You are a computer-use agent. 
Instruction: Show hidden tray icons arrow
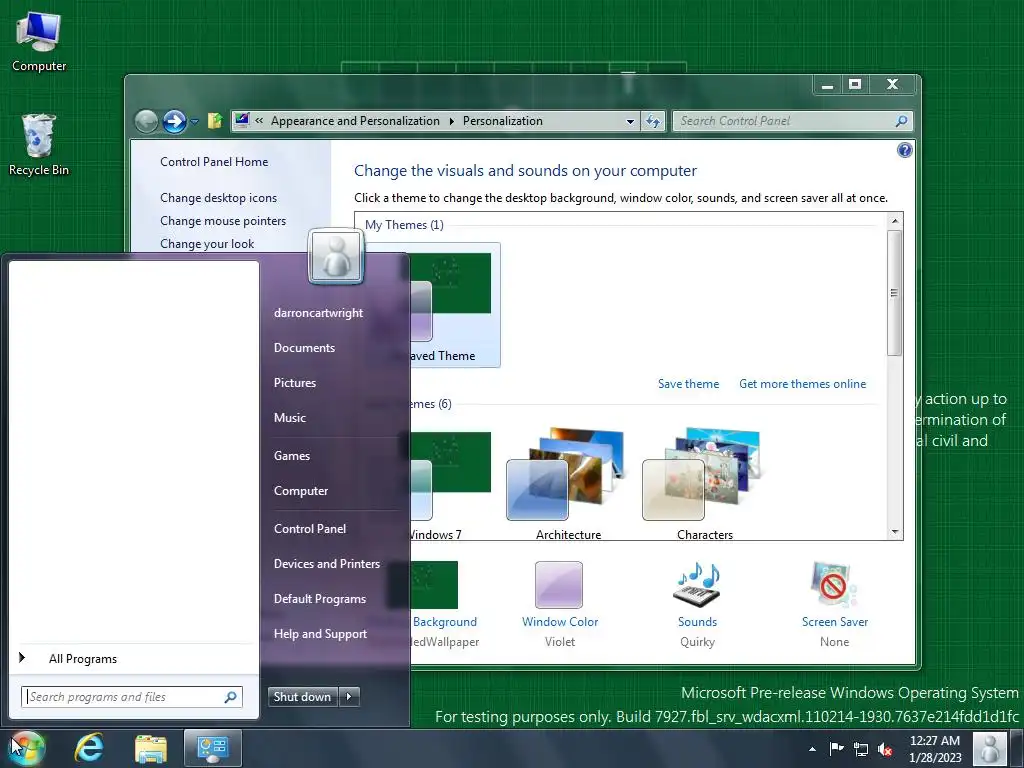click(812, 749)
